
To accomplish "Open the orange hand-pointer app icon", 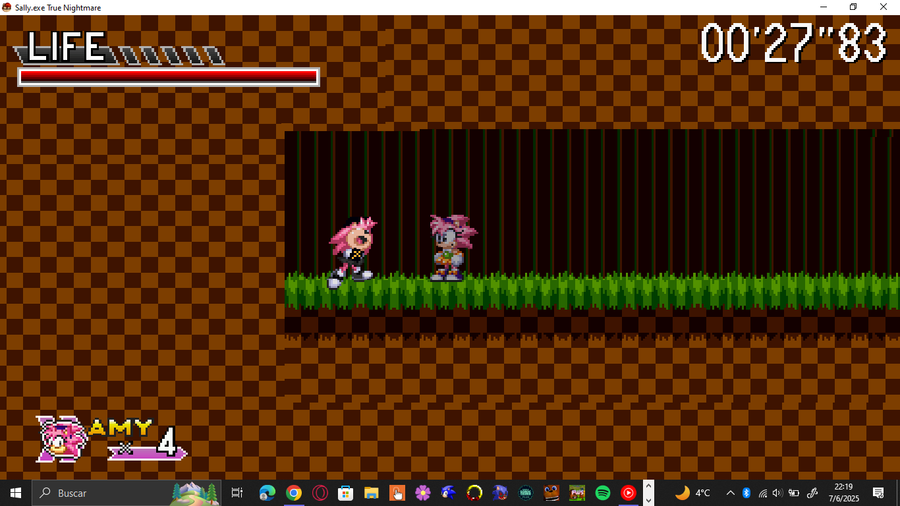I will pyautogui.click(x=397, y=493).
